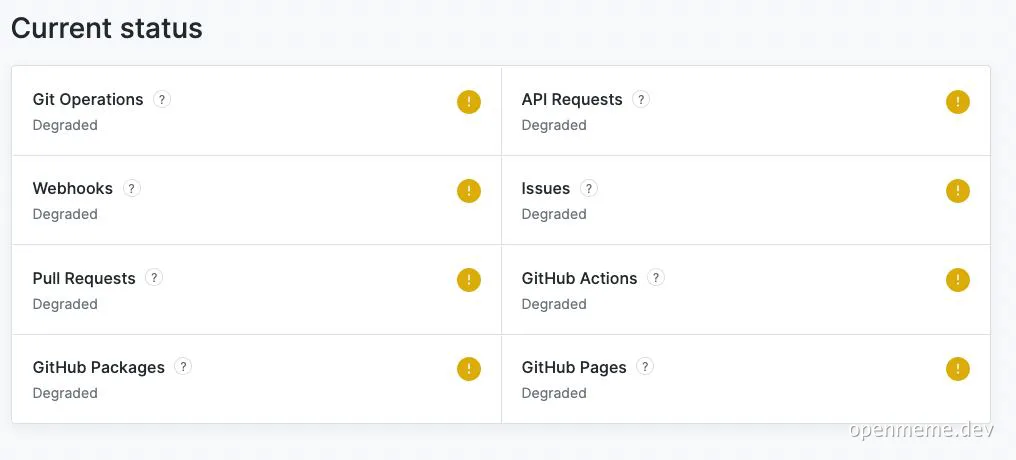Screen dimensions: 1016x460
Task: Click the yellow warning icon for Git Operations
Action: 468,102
